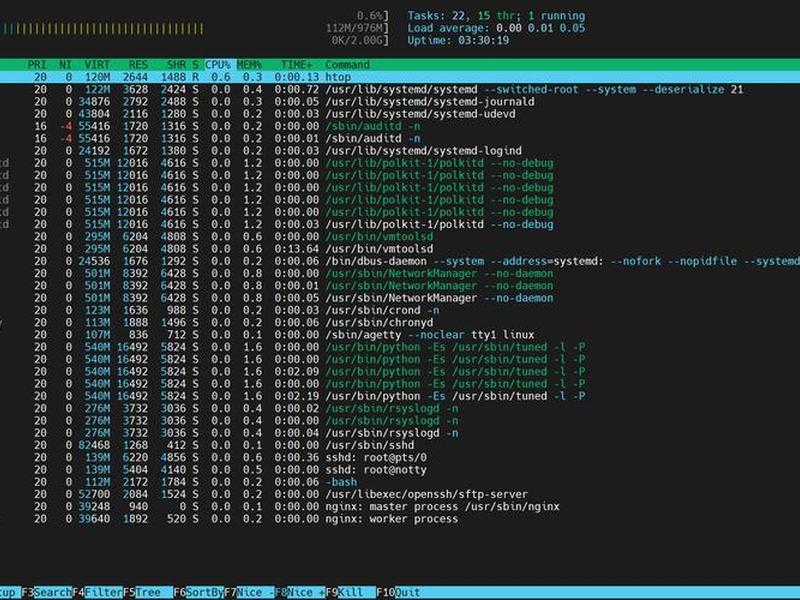Click the 0.6% CPU meter value

tap(372, 16)
